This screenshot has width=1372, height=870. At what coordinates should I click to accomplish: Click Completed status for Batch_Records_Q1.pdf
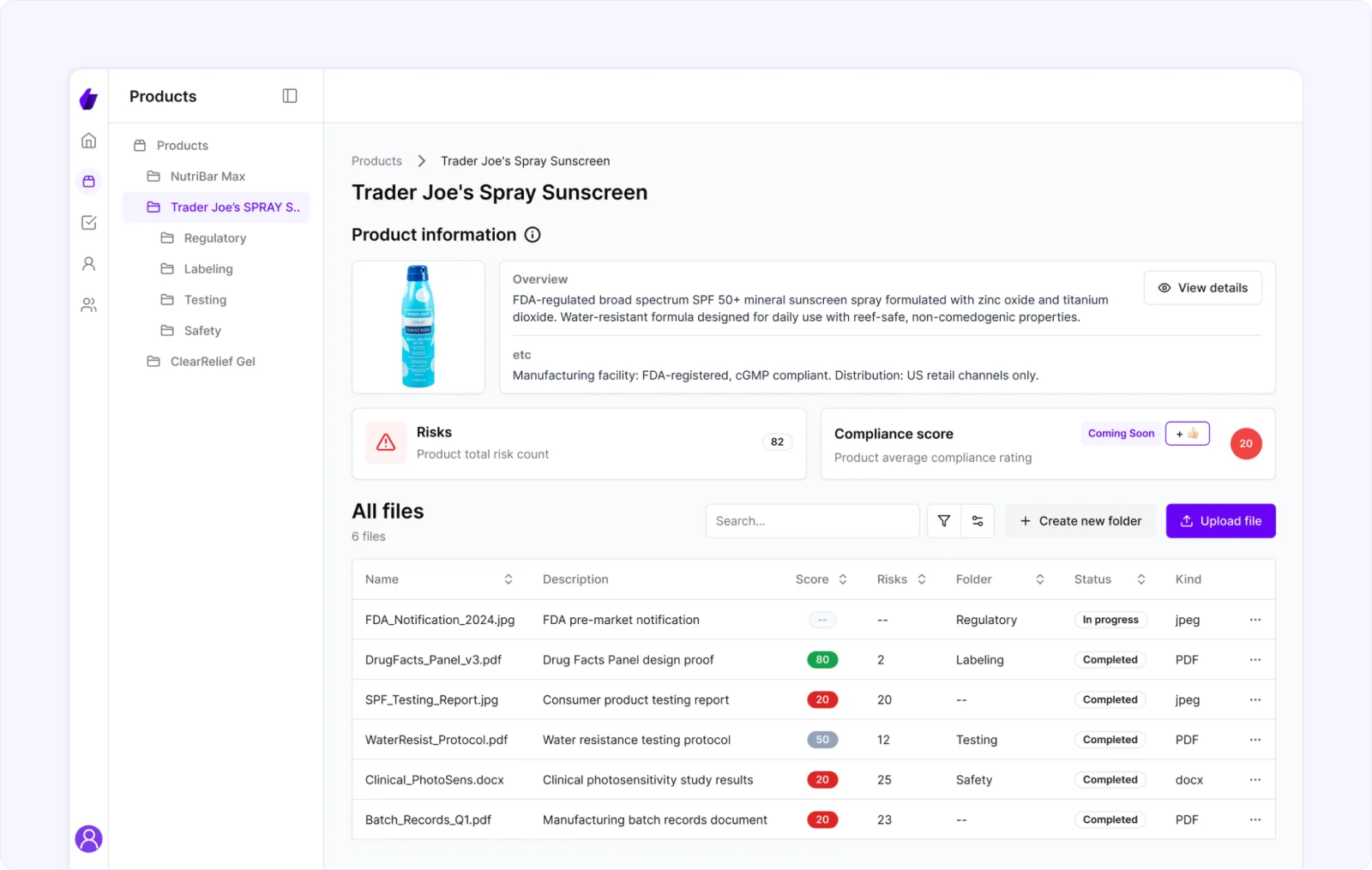pyautogui.click(x=1110, y=819)
